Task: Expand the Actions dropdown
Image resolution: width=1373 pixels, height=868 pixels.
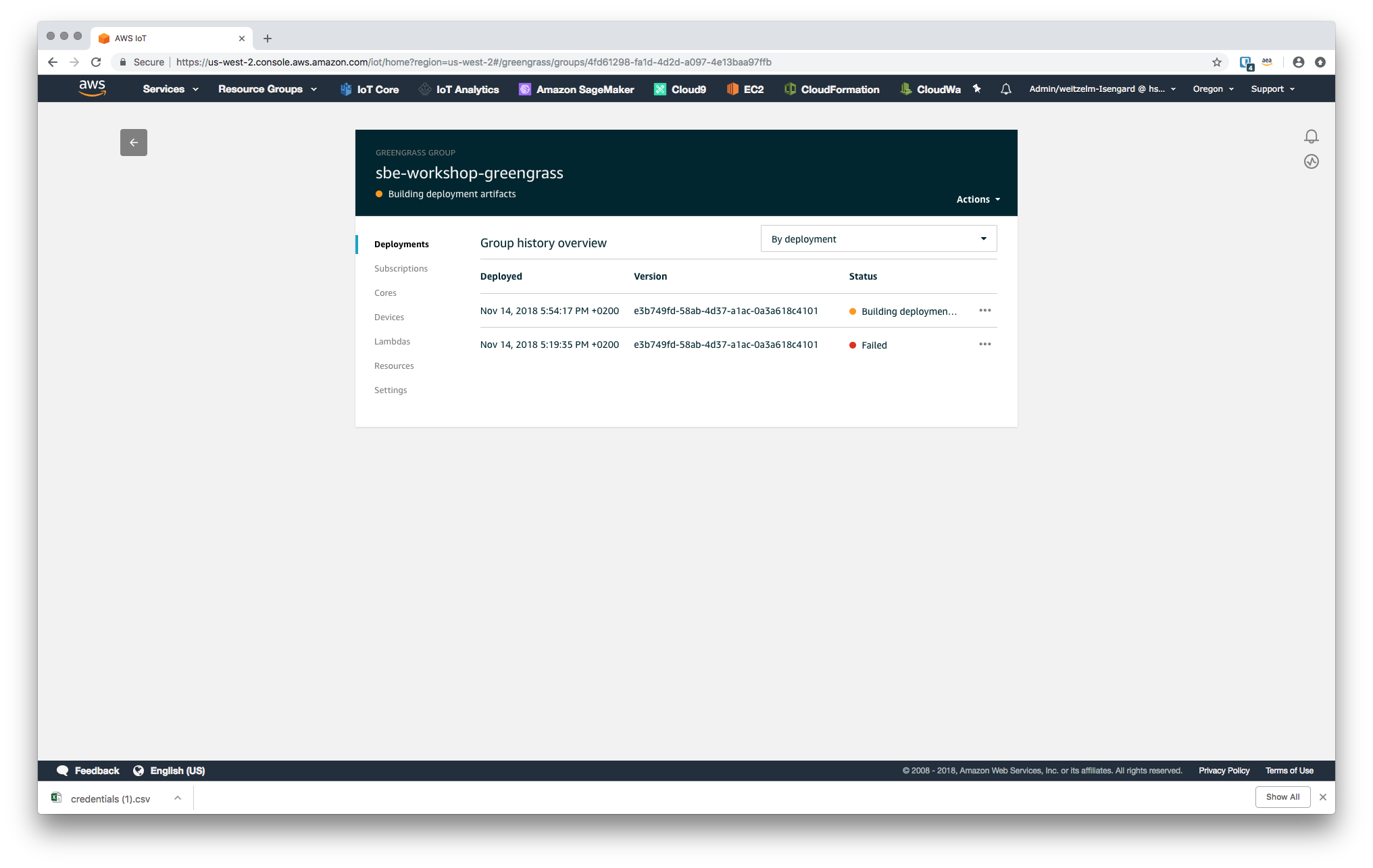Action: click(x=978, y=199)
